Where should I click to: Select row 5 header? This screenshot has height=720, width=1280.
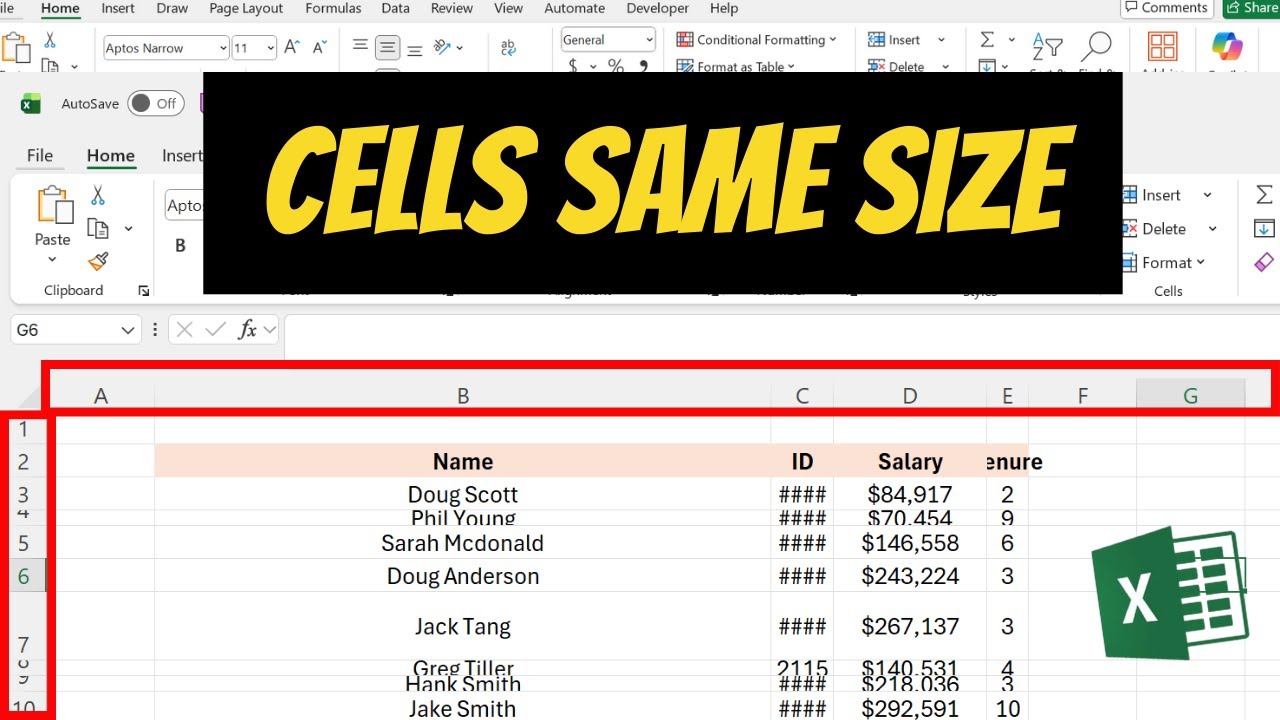[x=24, y=543]
